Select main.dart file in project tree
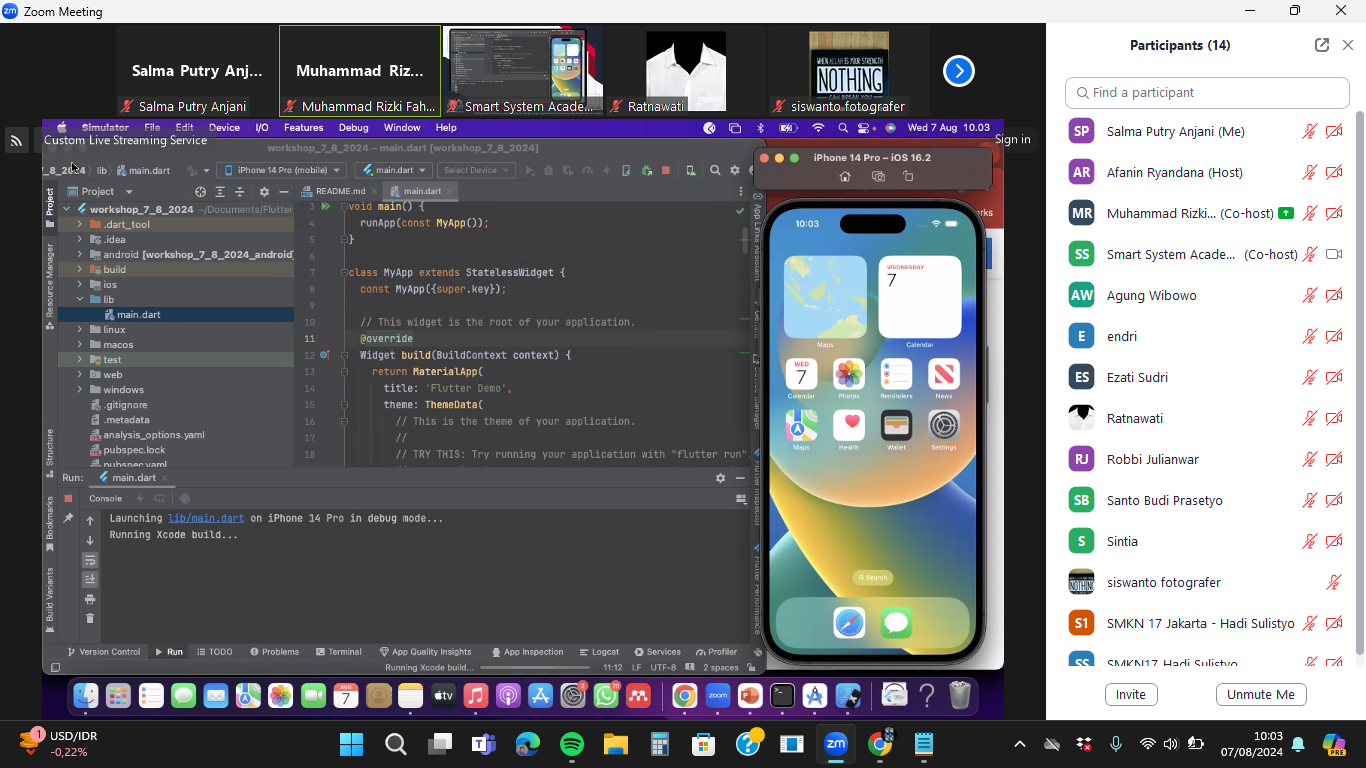The image size is (1366, 768). point(139,315)
